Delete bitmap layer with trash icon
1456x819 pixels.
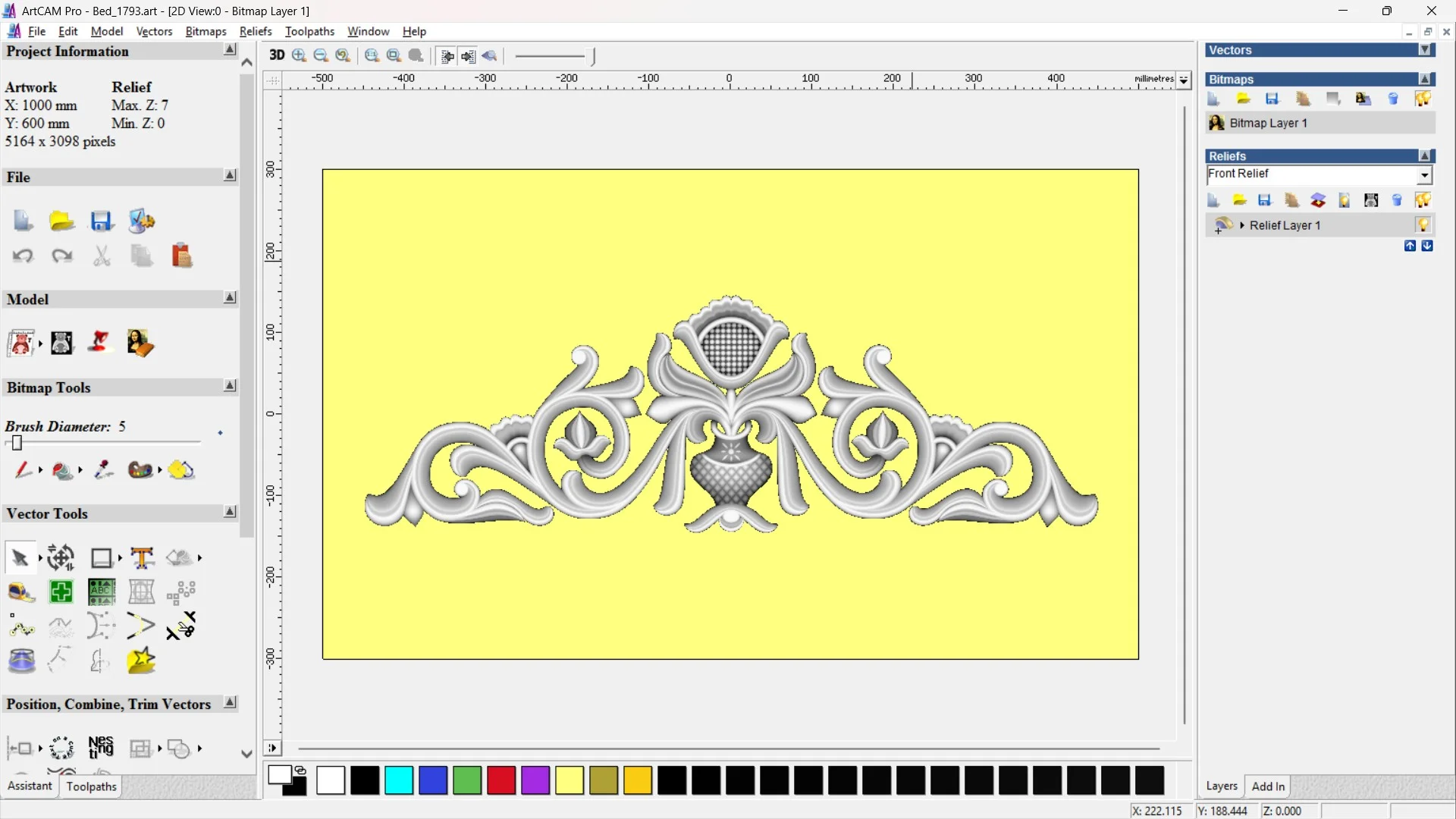pyautogui.click(x=1393, y=99)
